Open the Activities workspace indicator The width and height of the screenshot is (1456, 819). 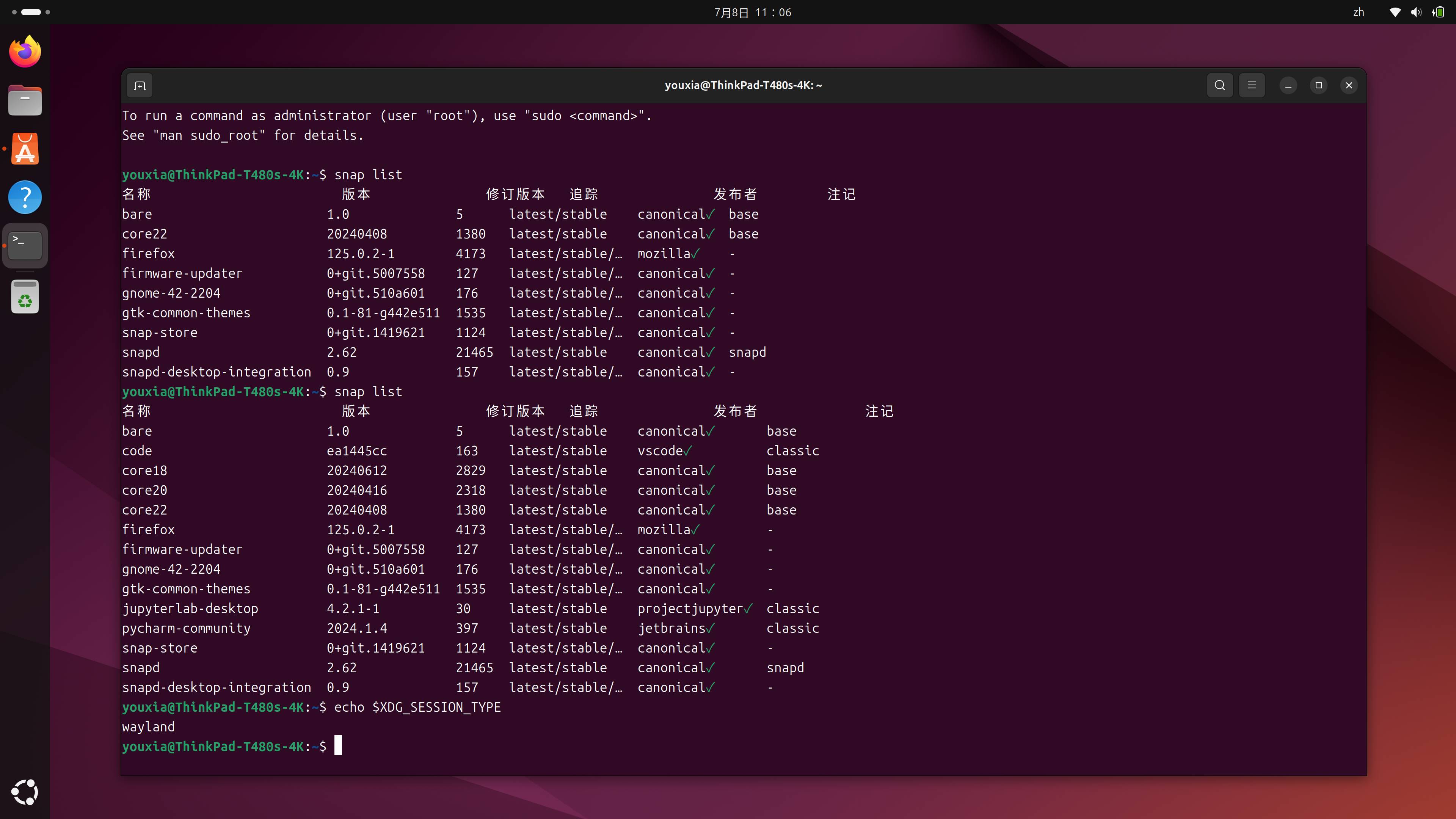coord(30,12)
